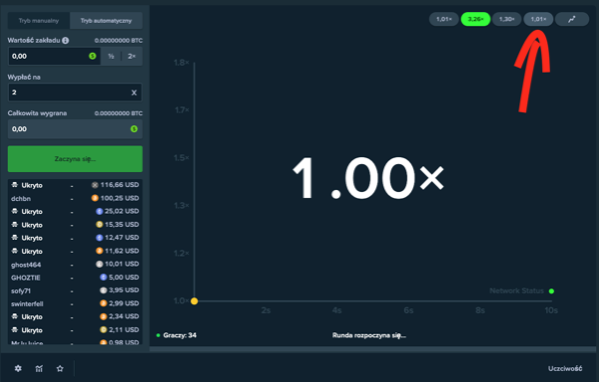
Task: Click coin icon next to 2,11 USD
Action: [104, 330]
